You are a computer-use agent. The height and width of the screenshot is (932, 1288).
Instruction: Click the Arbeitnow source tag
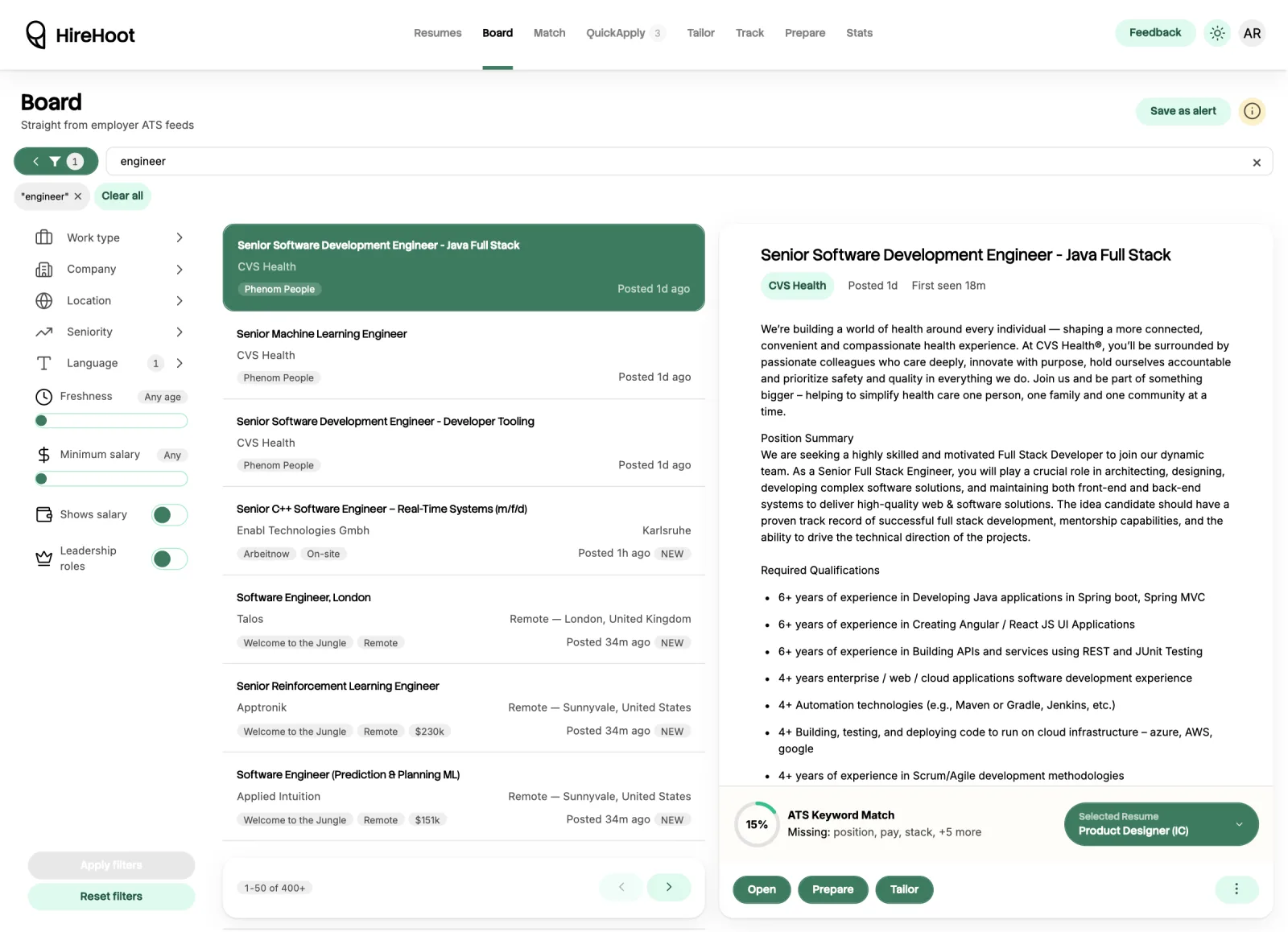click(x=266, y=554)
